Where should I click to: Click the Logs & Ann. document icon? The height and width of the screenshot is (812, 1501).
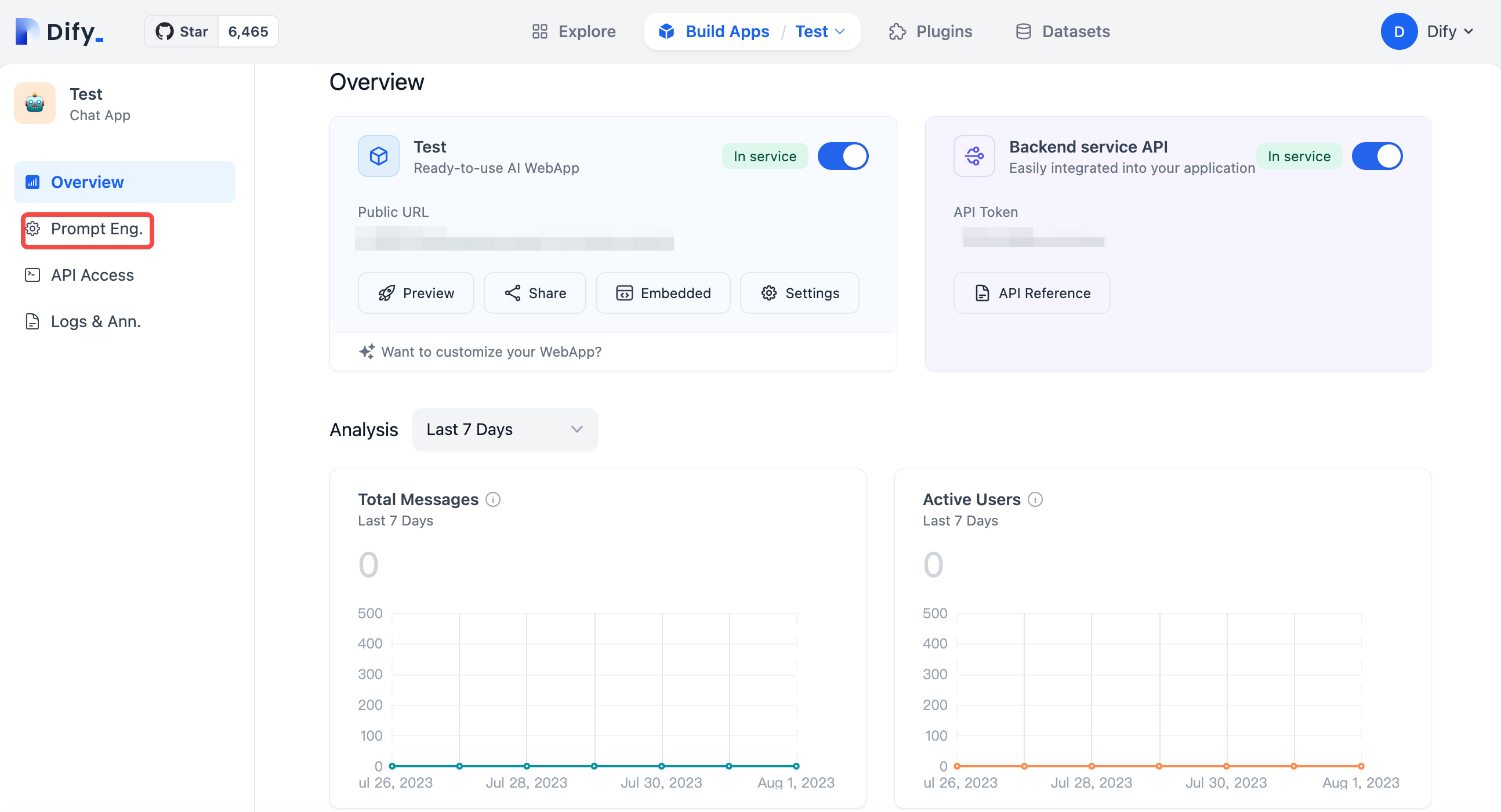click(x=32, y=321)
